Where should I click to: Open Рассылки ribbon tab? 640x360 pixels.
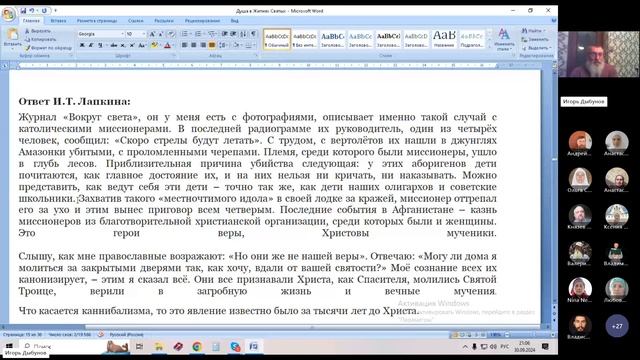pos(164,20)
